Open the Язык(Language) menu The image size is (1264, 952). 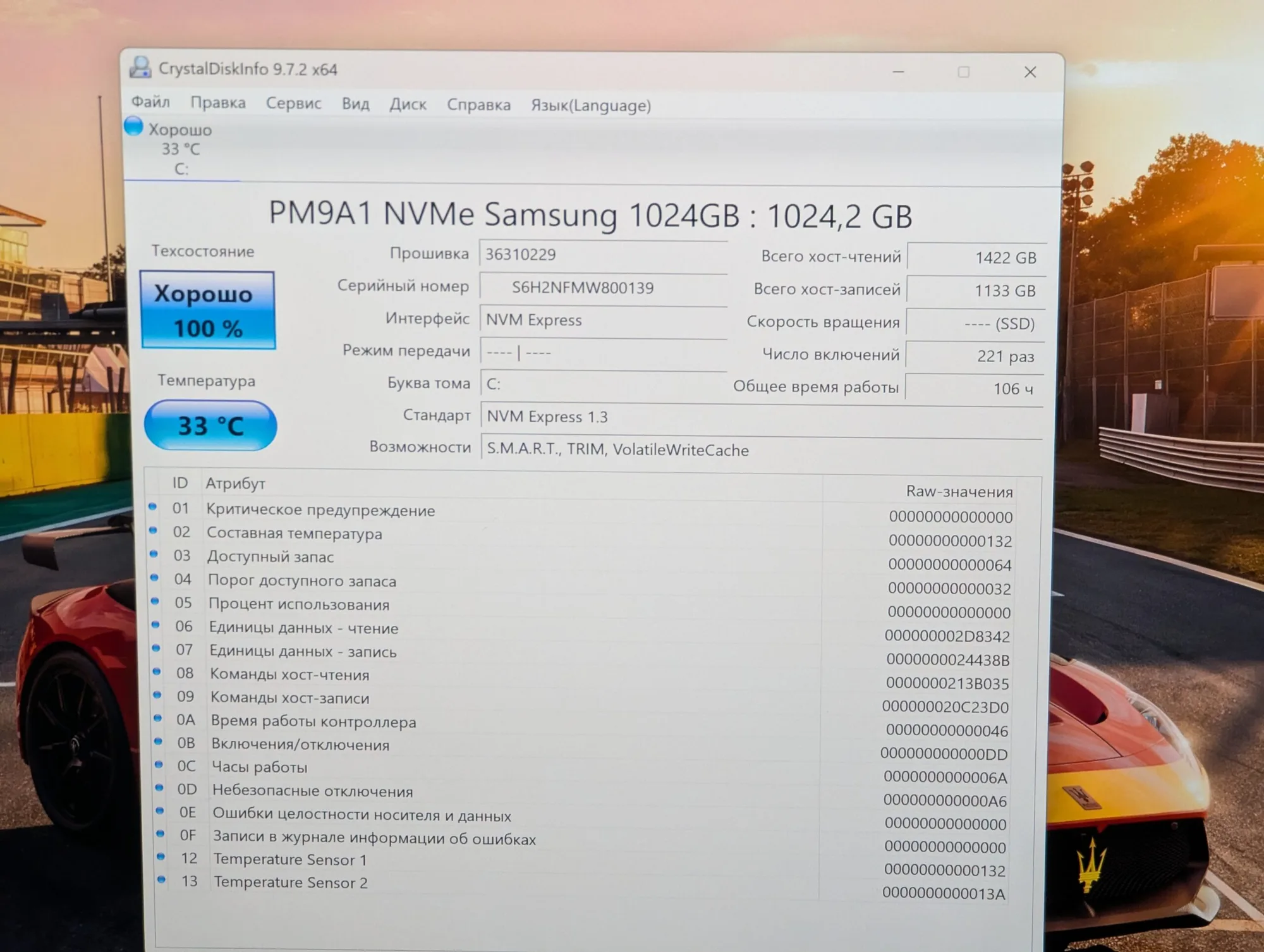(x=591, y=106)
